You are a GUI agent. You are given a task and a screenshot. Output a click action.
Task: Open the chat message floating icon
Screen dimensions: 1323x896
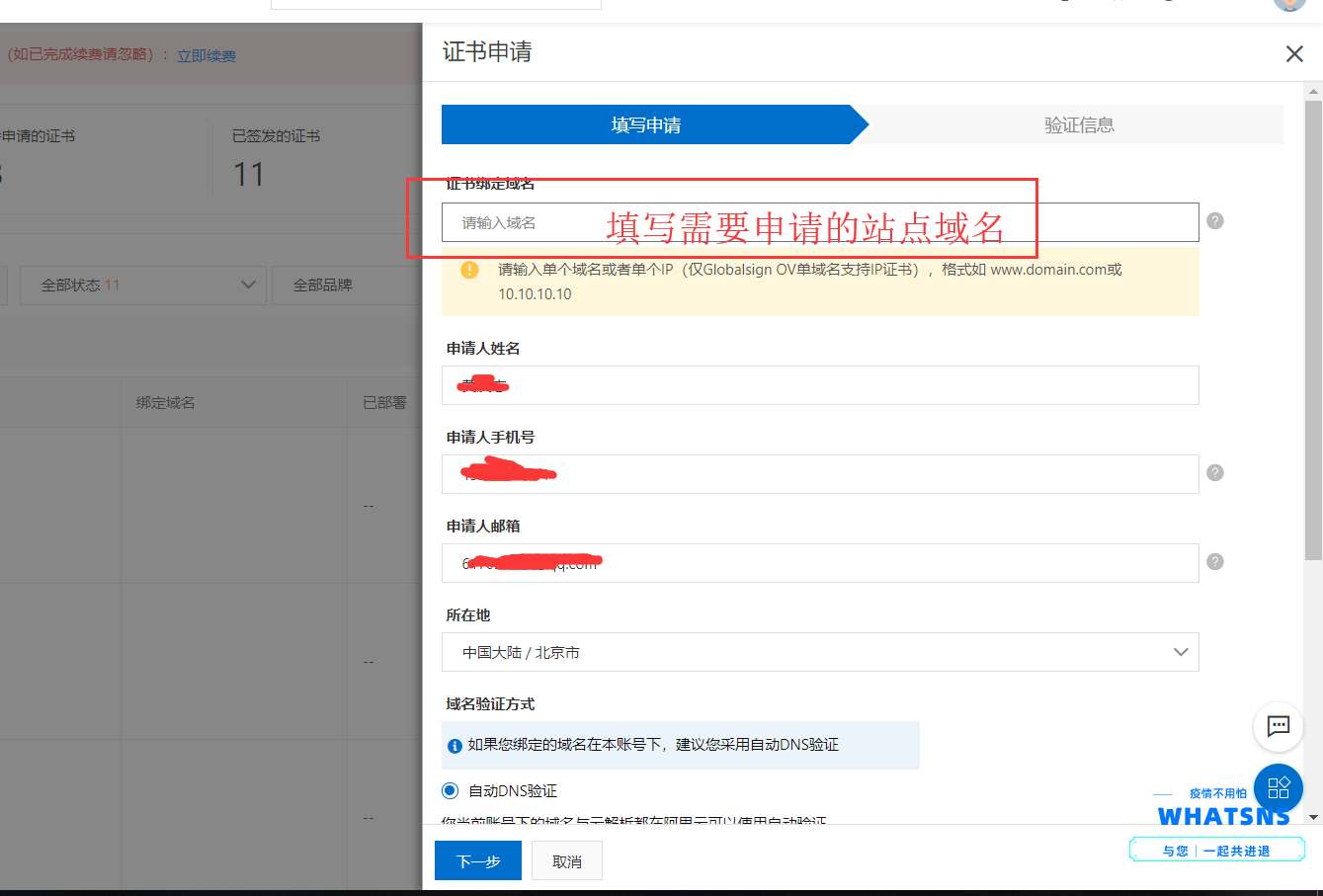[1278, 727]
